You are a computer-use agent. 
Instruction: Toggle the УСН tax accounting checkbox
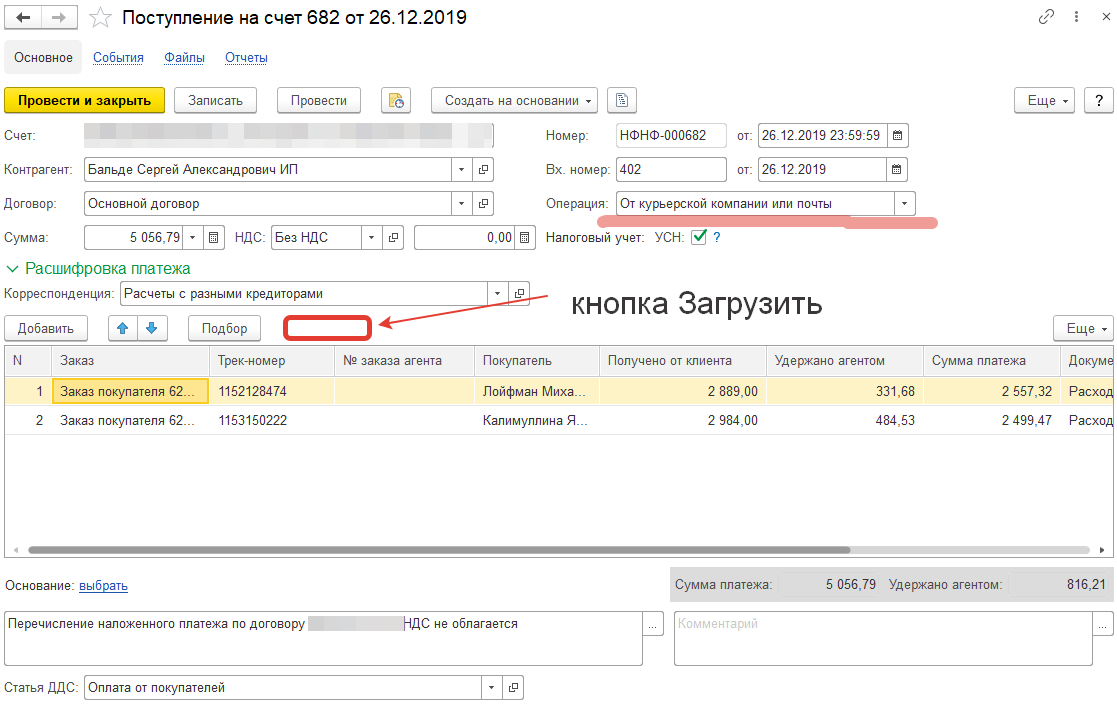699,238
